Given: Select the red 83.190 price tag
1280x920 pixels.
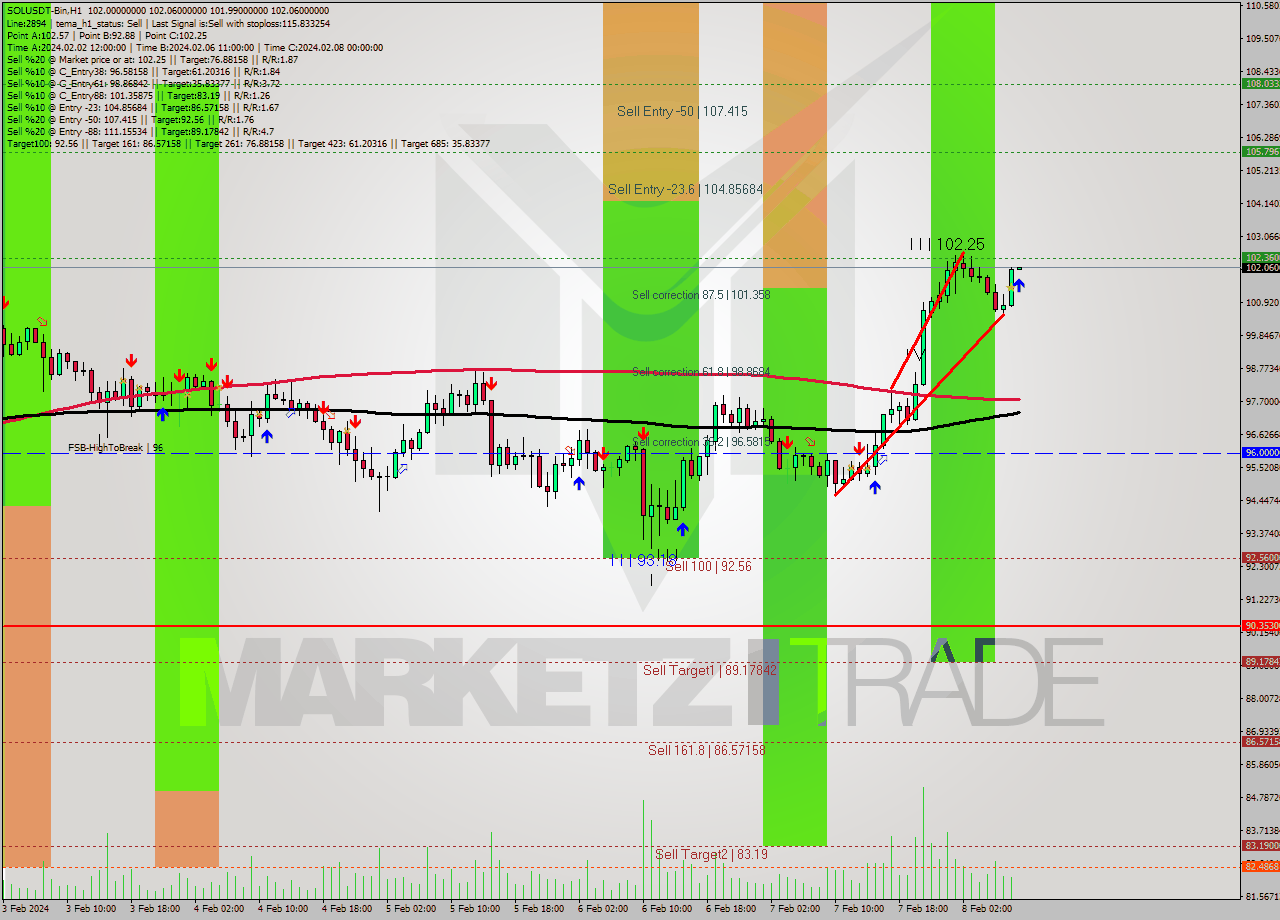Looking at the screenshot, I should pos(1261,845).
